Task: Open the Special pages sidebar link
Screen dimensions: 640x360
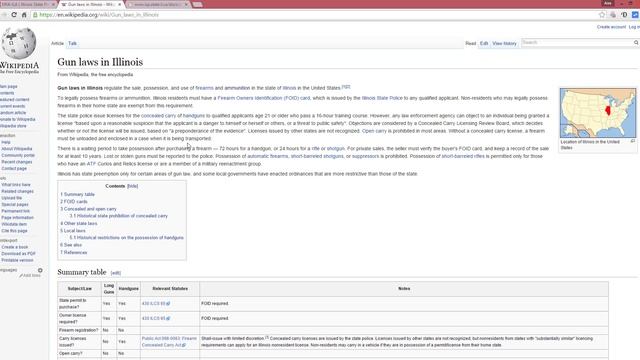Action: coord(15,204)
